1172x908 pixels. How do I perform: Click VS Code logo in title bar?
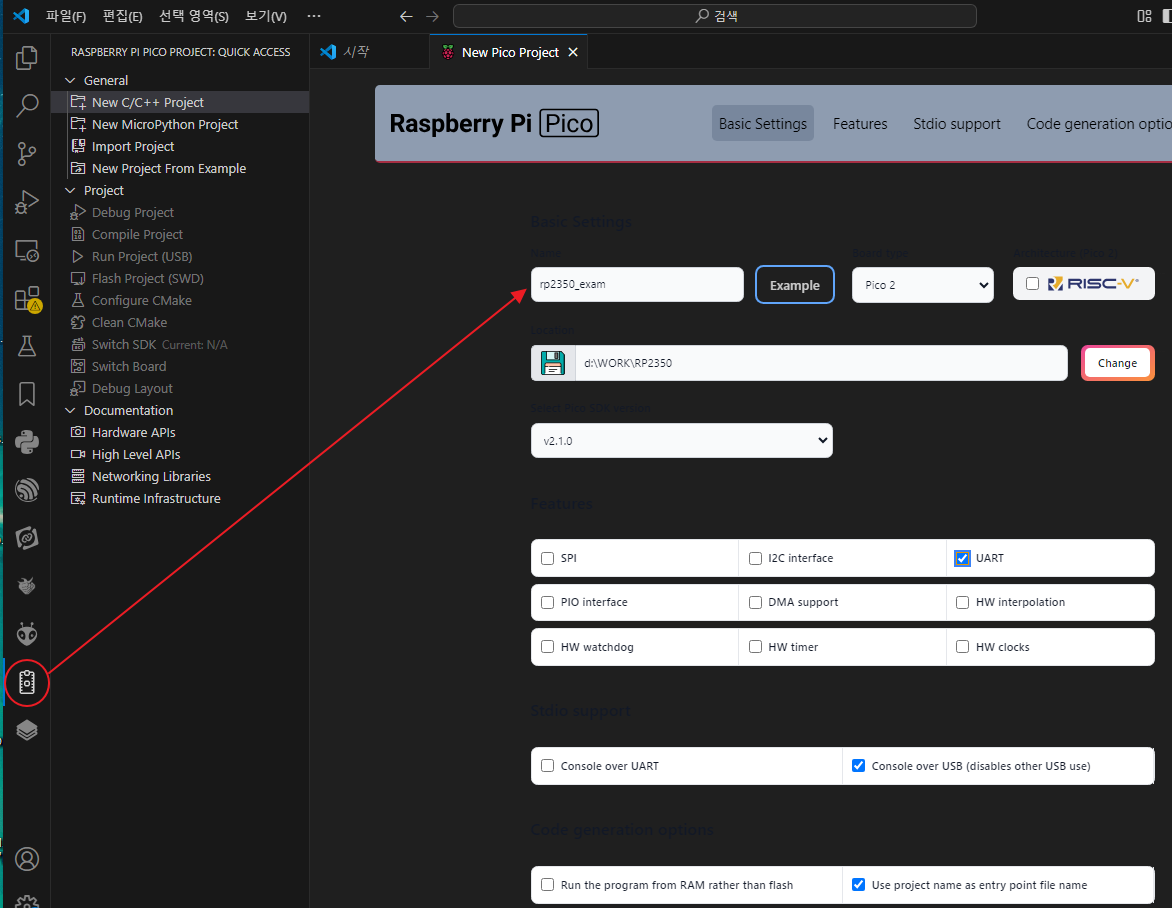coord(21,16)
